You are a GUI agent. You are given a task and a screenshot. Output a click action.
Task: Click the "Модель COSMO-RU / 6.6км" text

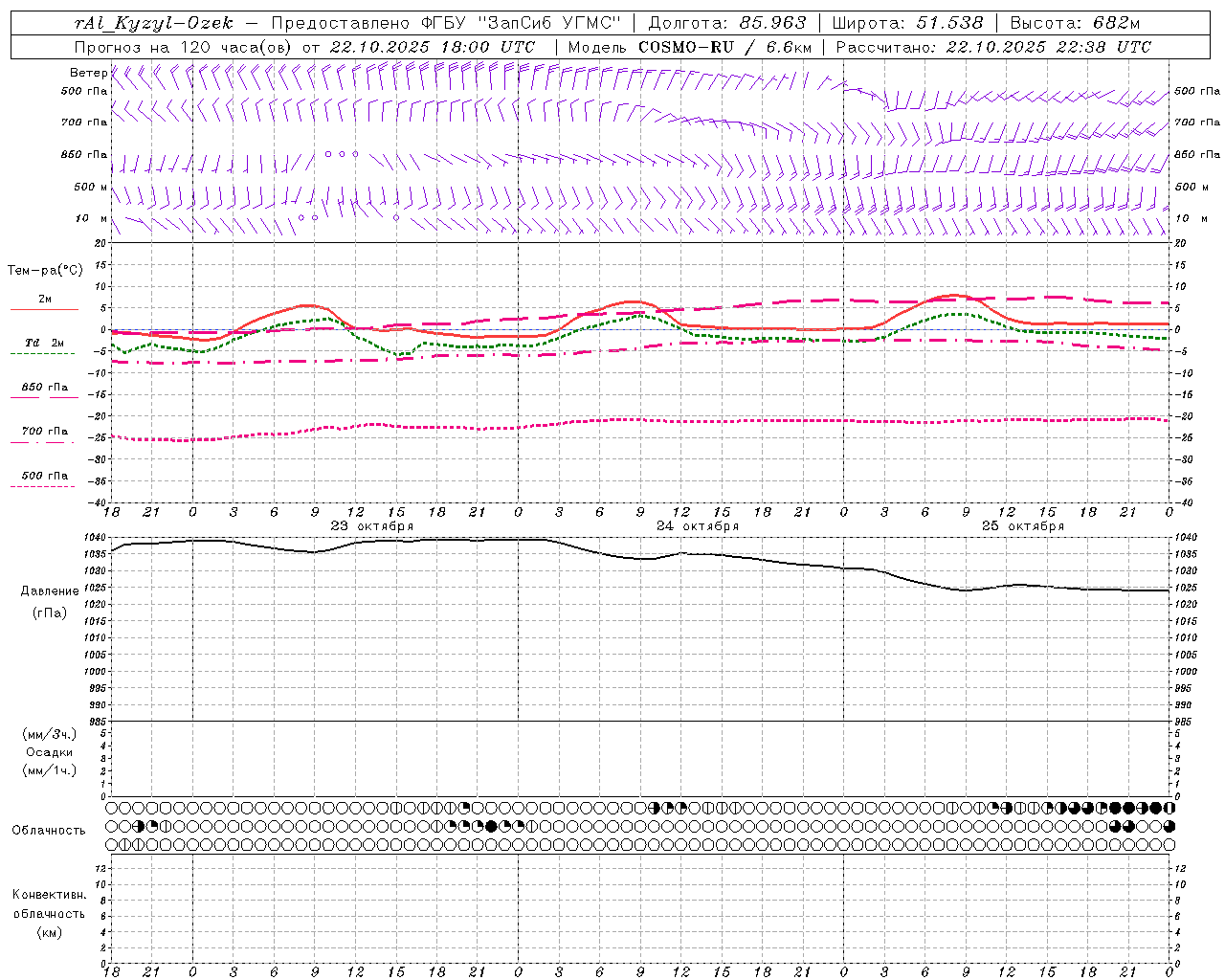690,47
